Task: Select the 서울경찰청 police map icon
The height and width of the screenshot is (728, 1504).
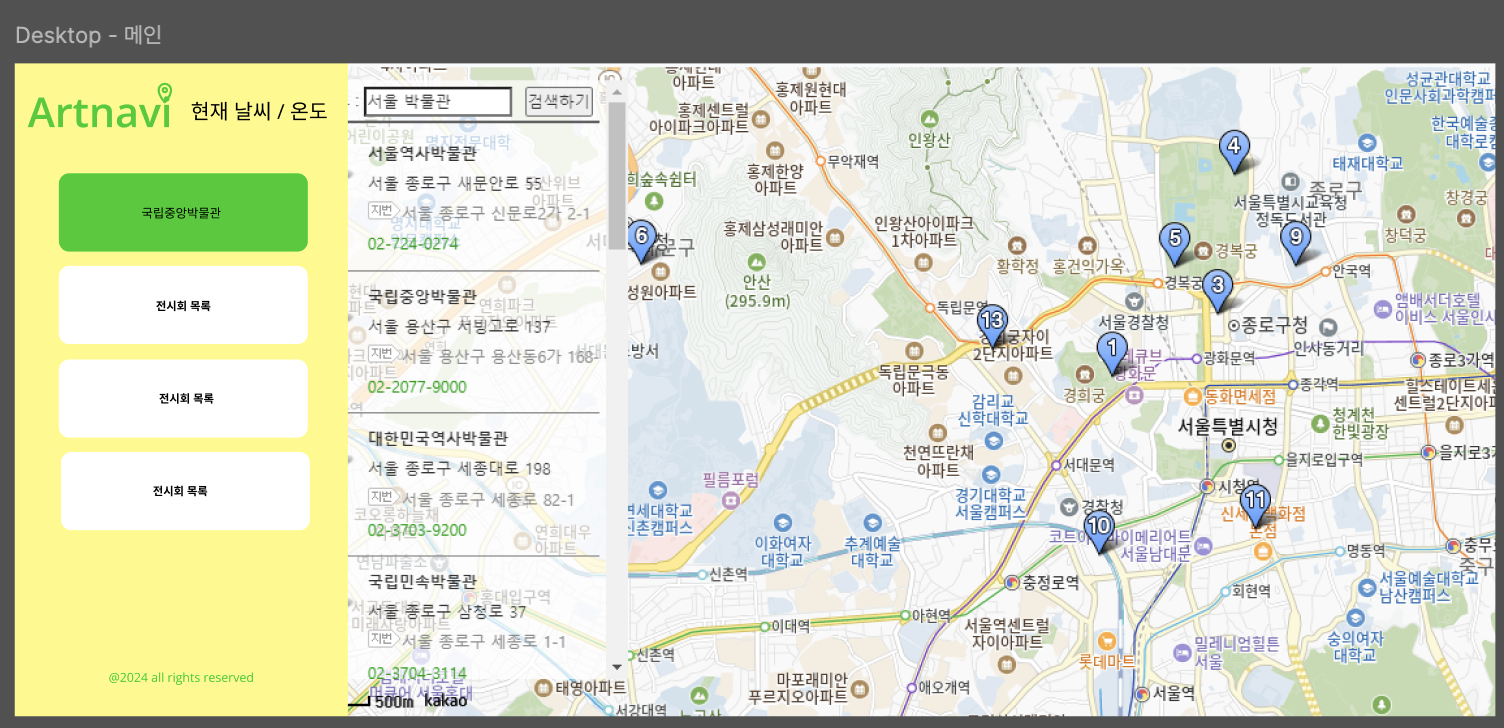Action: click(x=1133, y=300)
